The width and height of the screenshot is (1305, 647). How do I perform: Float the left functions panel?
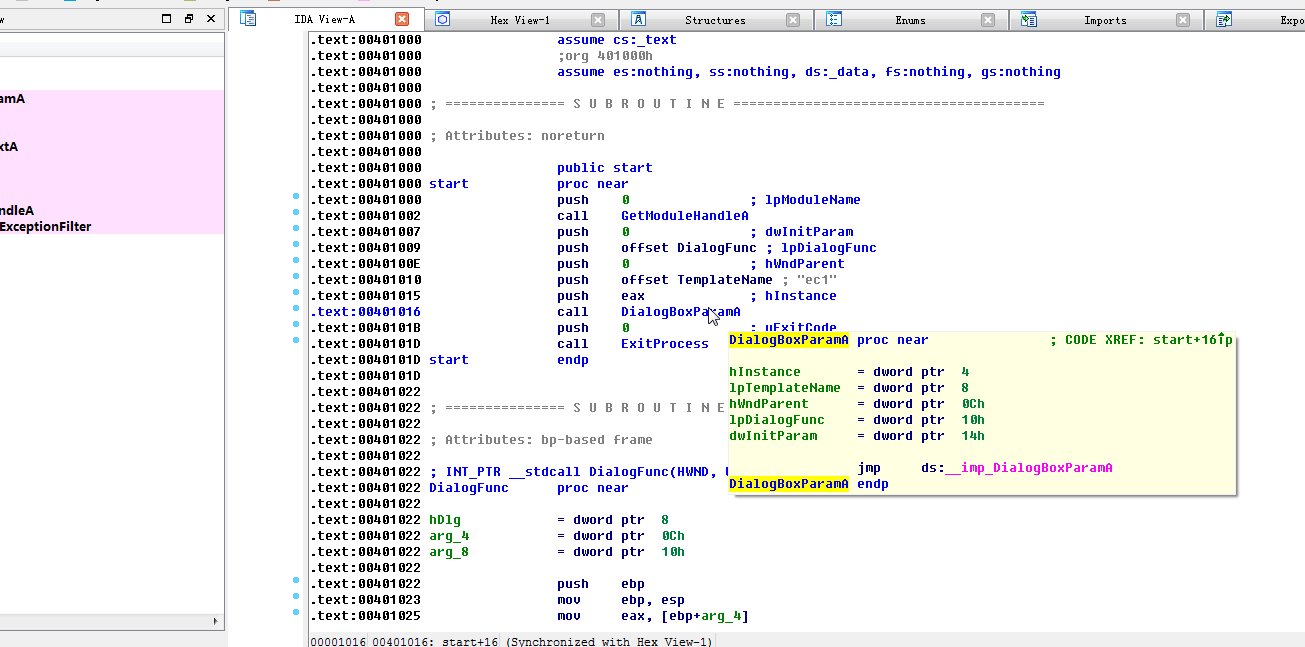188,19
